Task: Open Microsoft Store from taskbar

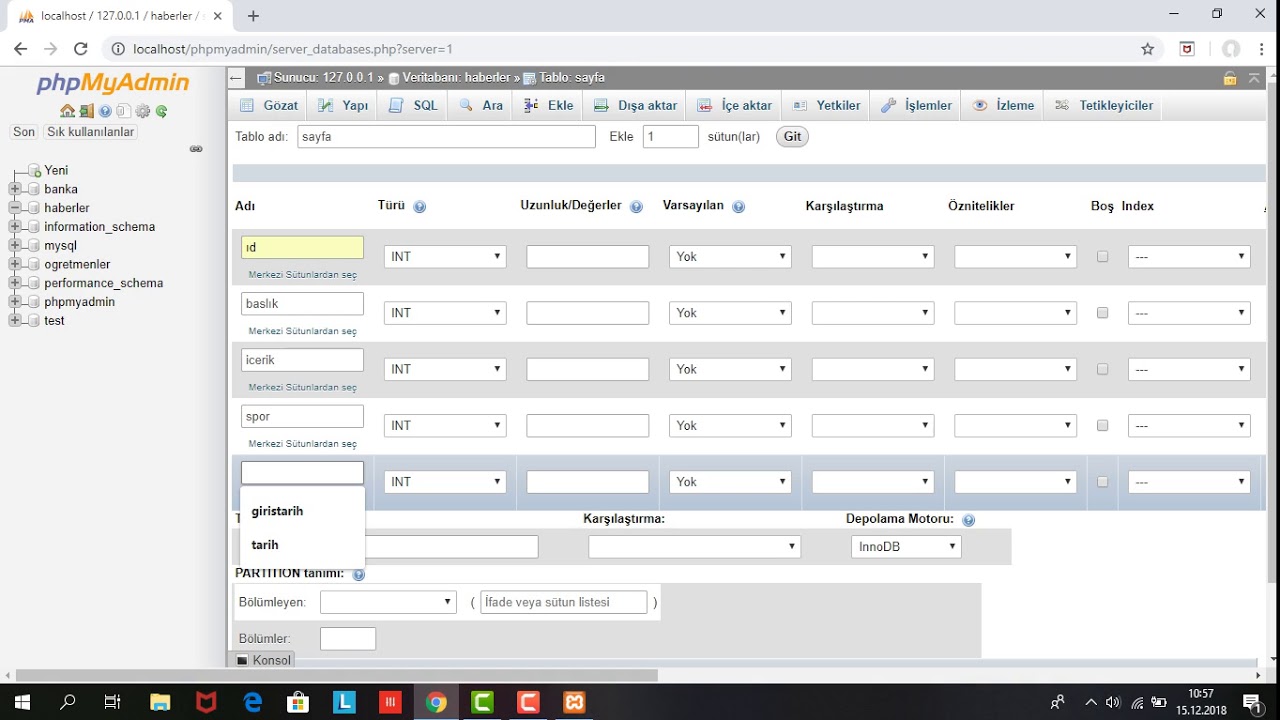Action: click(298, 702)
